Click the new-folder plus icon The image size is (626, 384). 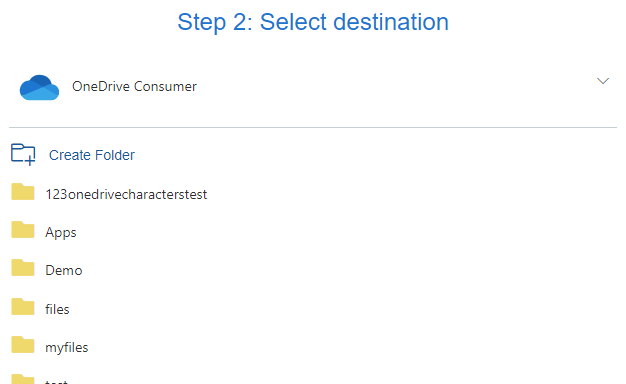23,154
